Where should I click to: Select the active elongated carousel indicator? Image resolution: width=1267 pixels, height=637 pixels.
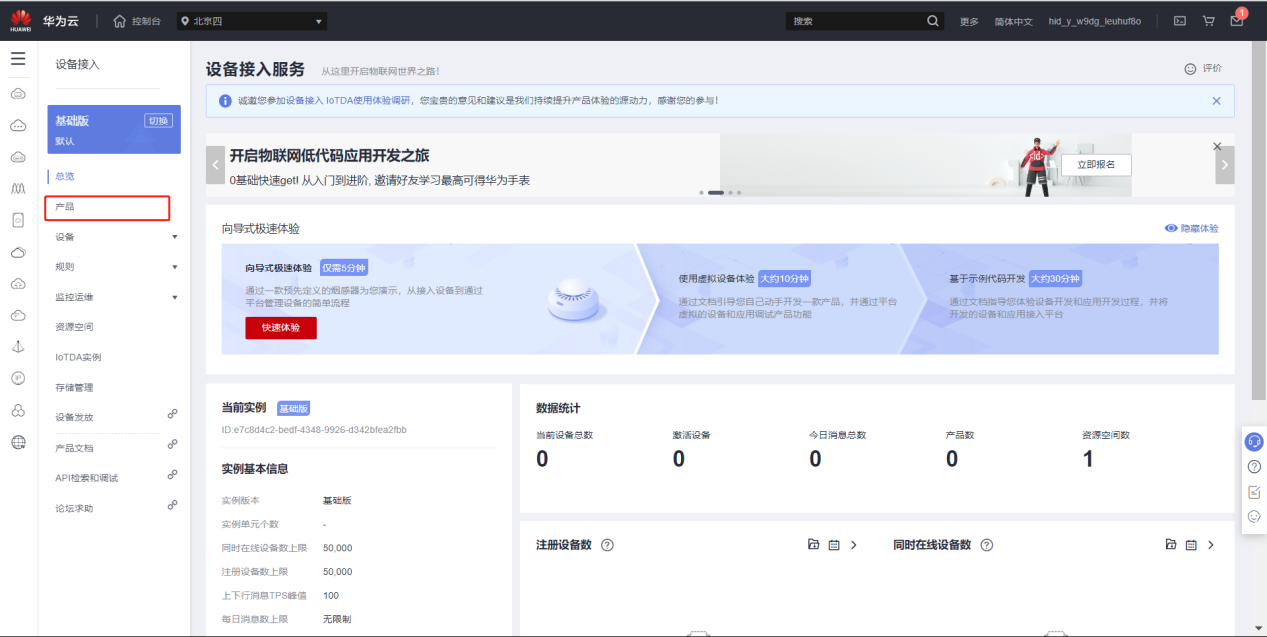pyautogui.click(x=716, y=192)
